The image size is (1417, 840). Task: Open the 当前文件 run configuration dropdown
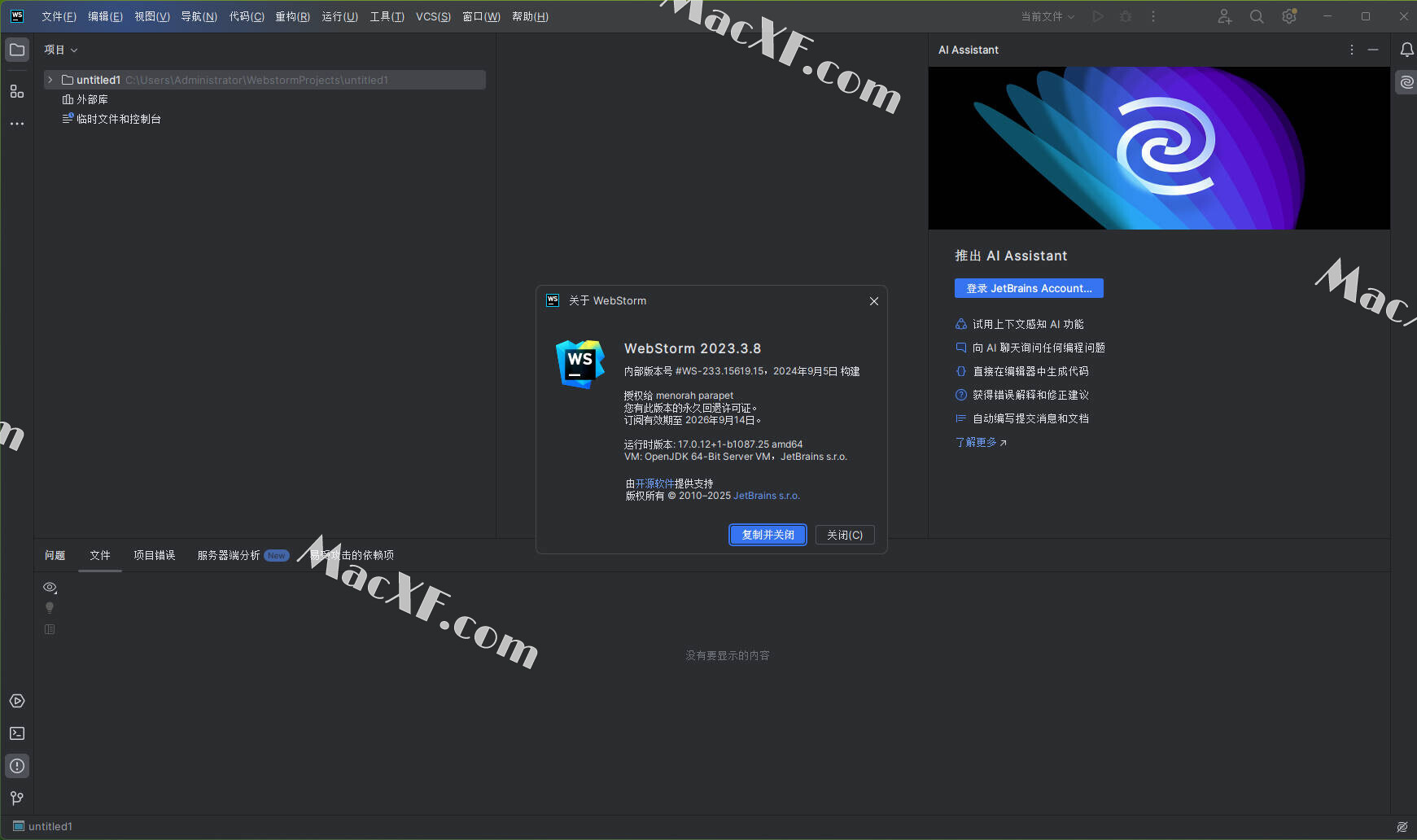point(1048,16)
